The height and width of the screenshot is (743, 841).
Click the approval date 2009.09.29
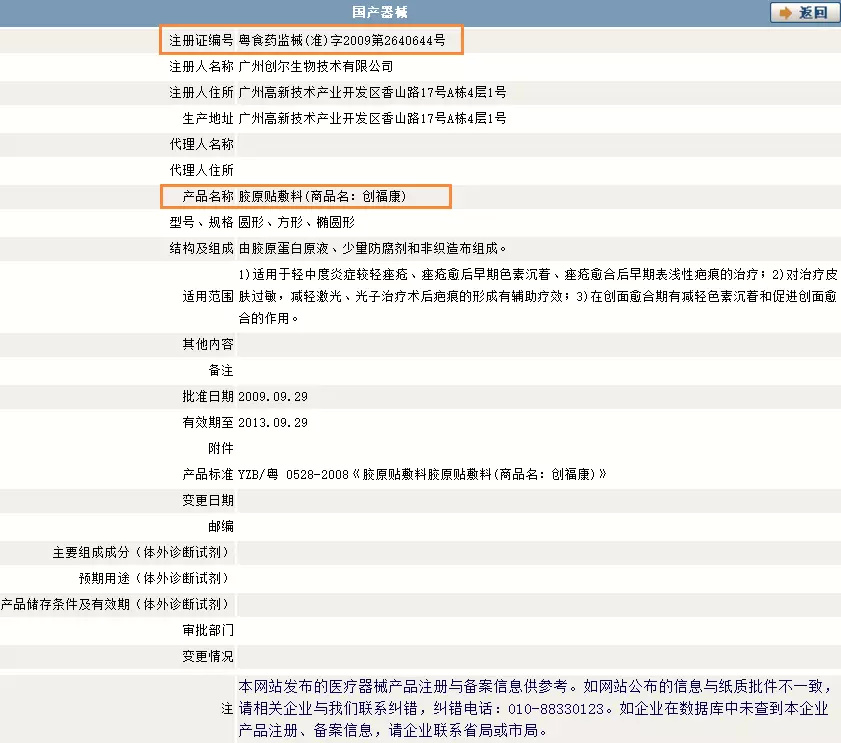(x=273, y=396)
